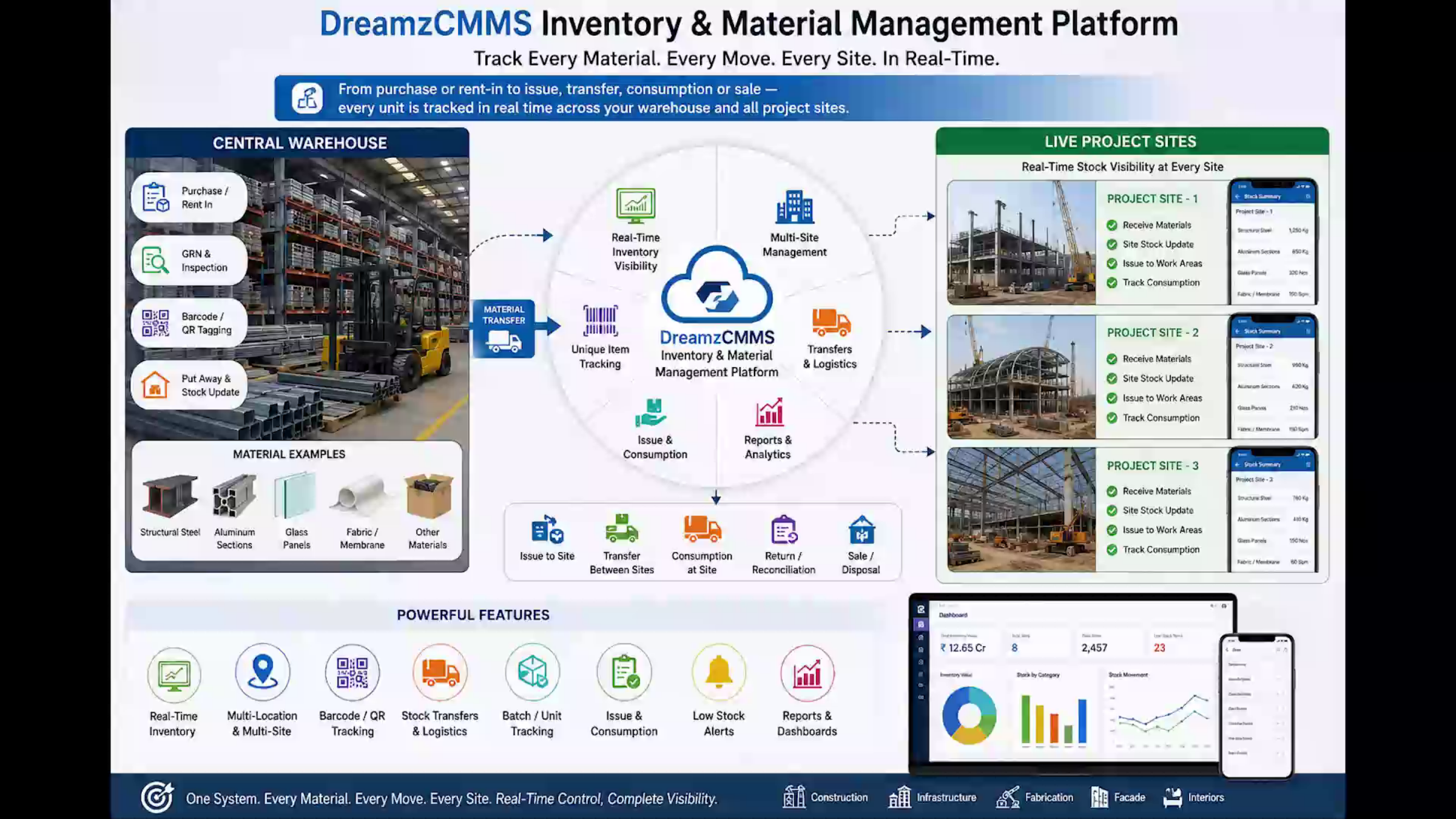Open the Consumption at Site icon
Image resolution: width=1456 pixels, height=819 pixels.
[703, 528]
